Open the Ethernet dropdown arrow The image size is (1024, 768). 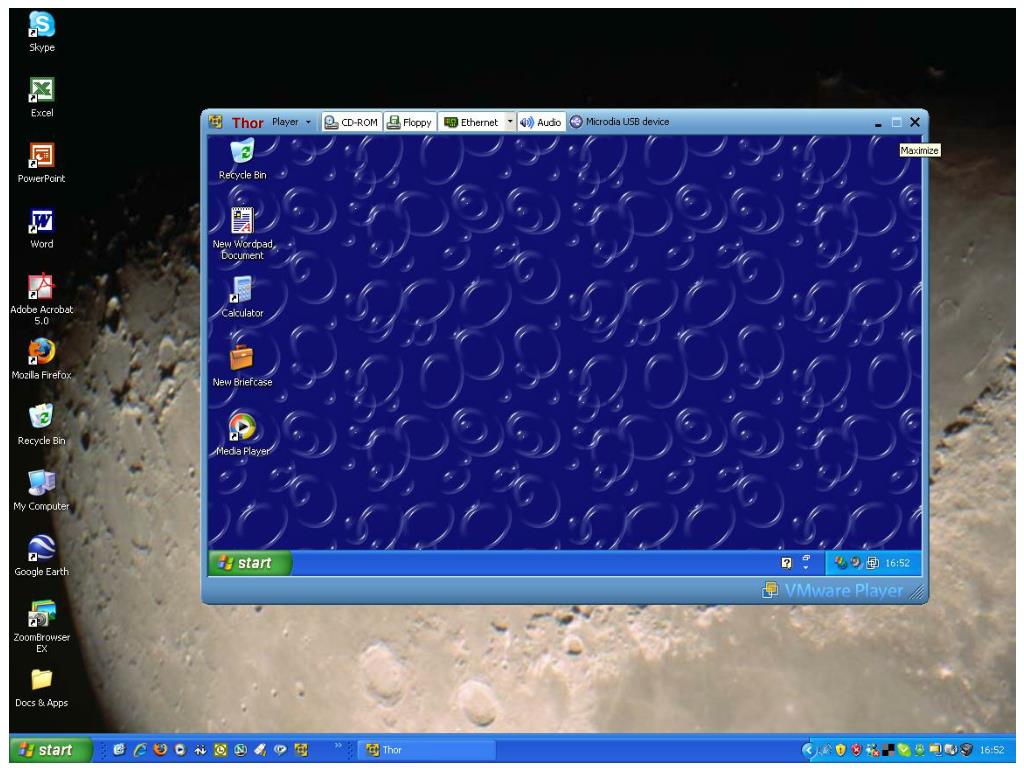pyautogui.click(x=510, y=122)
